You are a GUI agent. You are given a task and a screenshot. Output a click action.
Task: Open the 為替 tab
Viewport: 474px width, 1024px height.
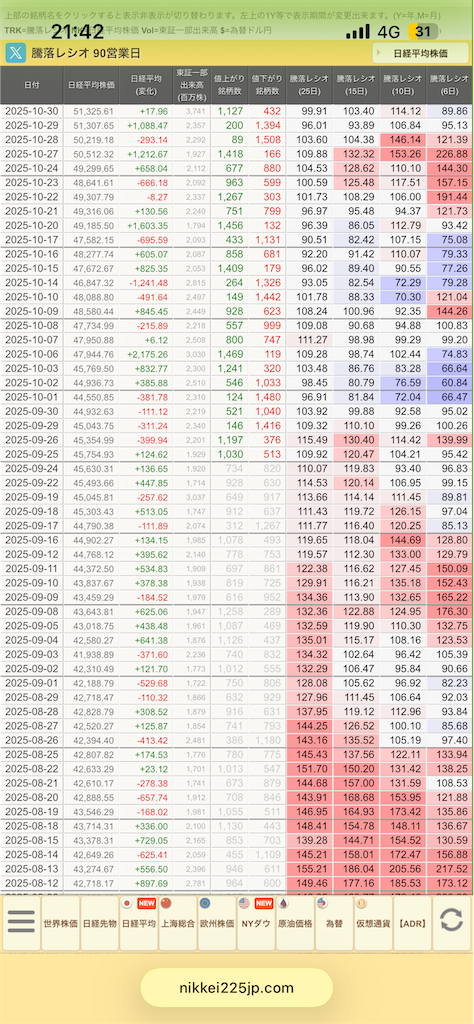tap(334, 923)
